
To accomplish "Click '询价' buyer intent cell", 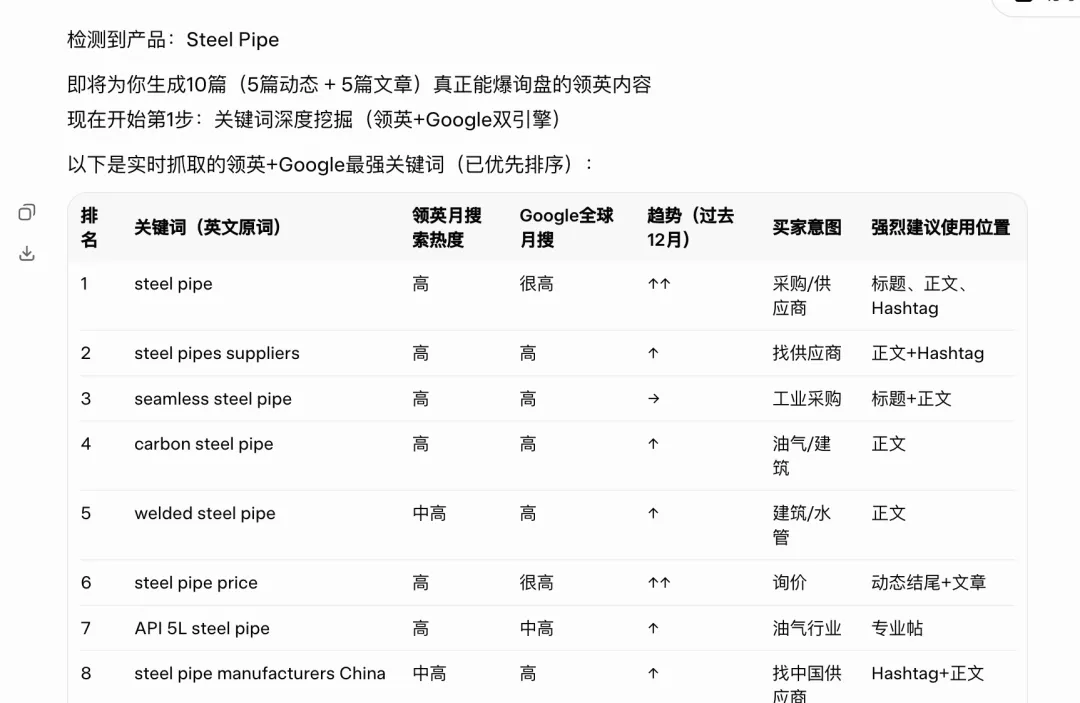I will pos(789,583).
